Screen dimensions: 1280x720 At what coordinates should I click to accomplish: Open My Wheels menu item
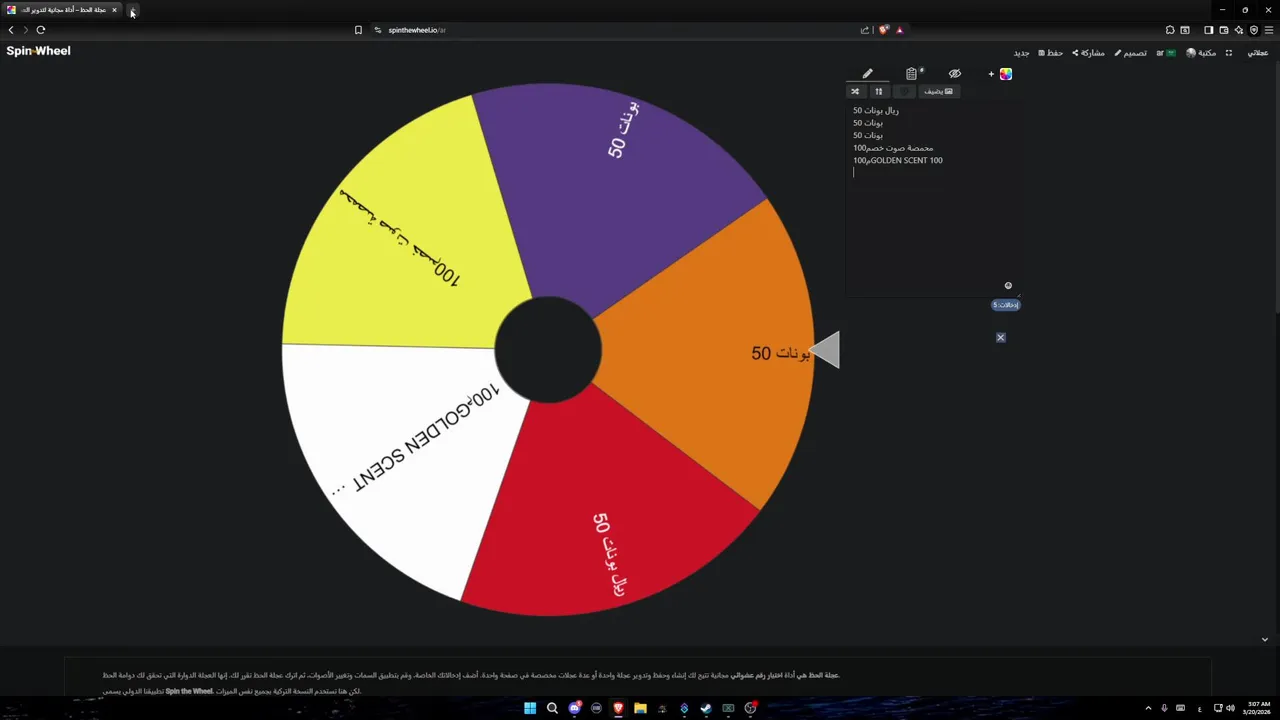1257,53
